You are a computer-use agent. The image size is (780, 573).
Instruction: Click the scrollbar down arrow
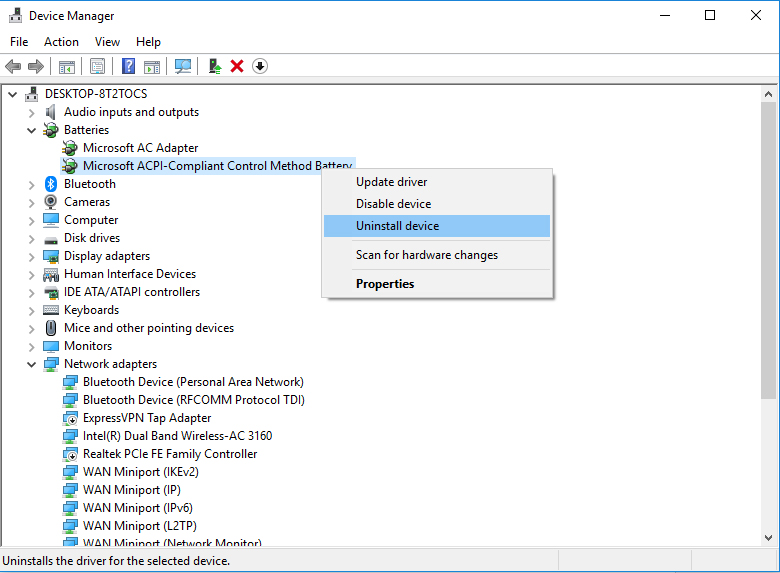tap(768, 538)
